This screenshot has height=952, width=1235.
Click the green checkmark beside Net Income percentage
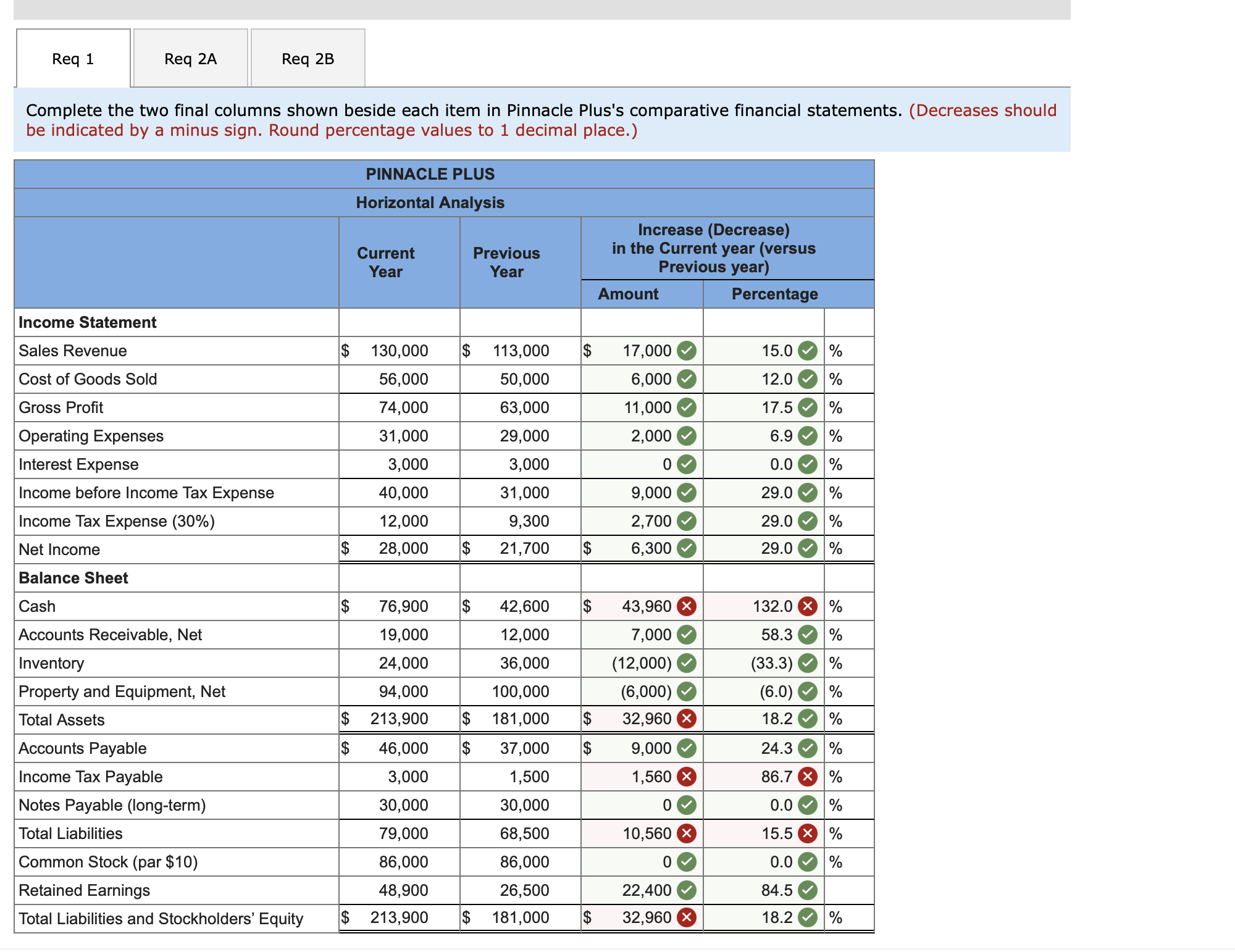(807, 549)
